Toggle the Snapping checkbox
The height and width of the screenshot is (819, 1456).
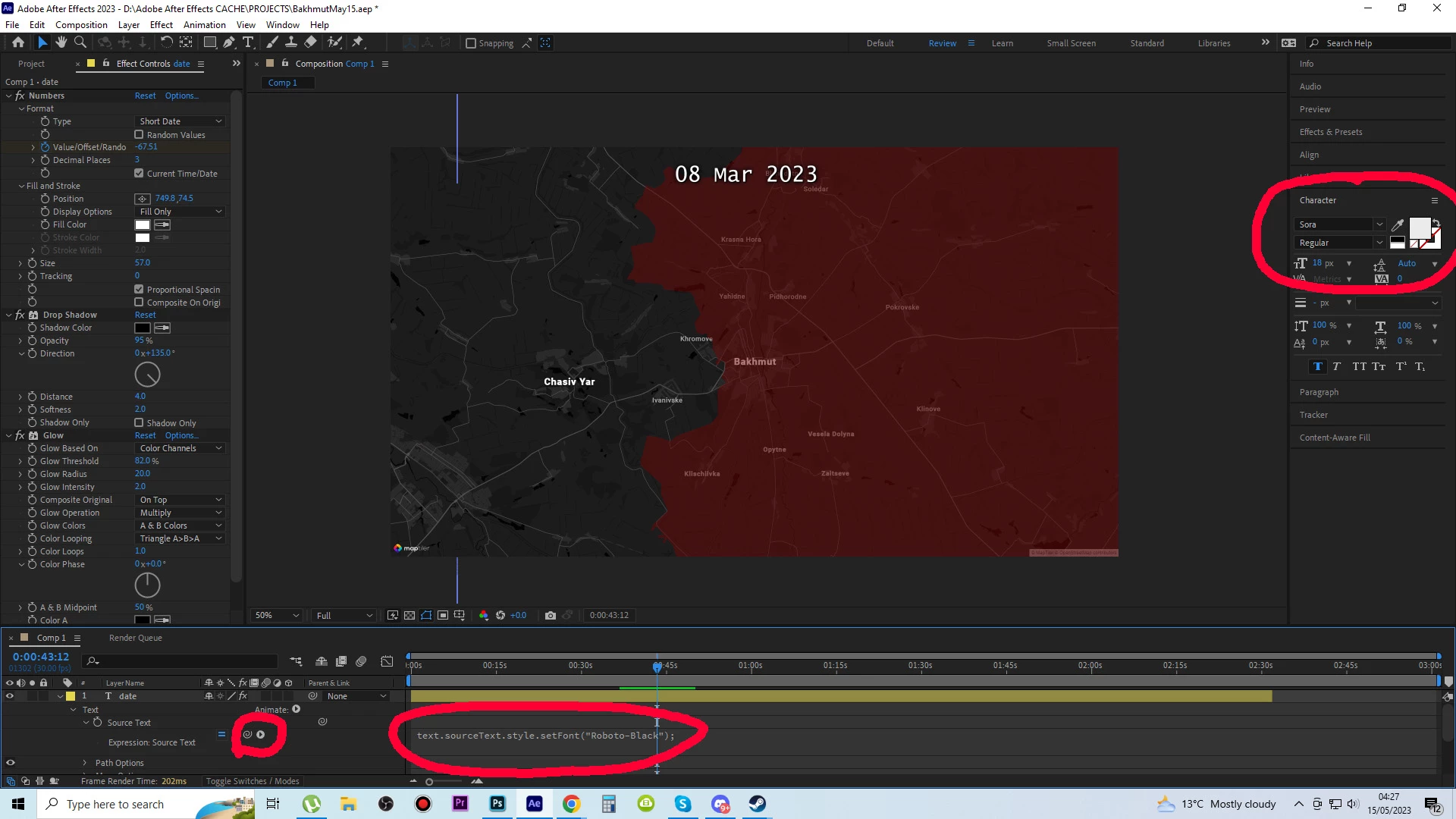[x=471, y=43]
